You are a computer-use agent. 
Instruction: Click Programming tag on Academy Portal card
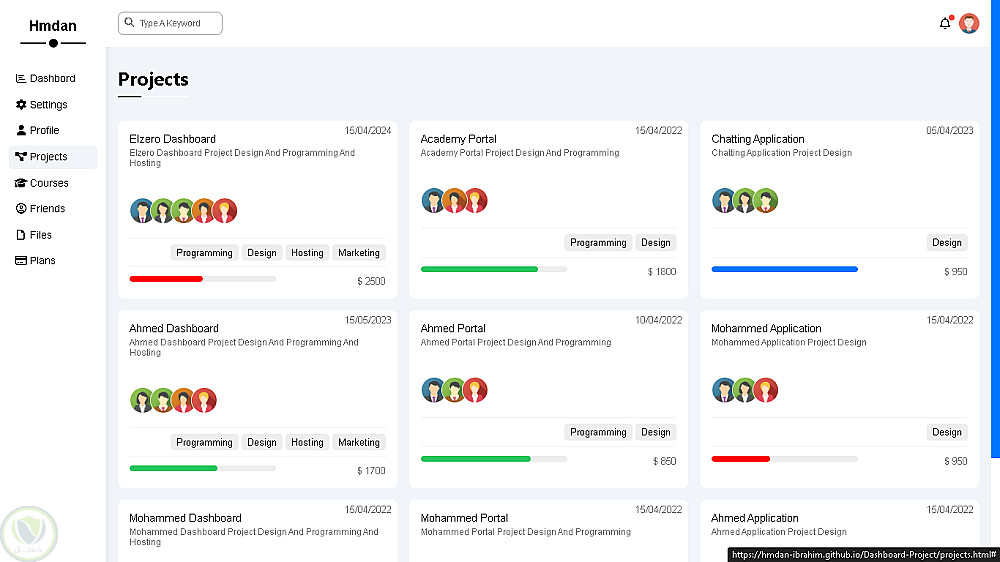tap(598, 243)
